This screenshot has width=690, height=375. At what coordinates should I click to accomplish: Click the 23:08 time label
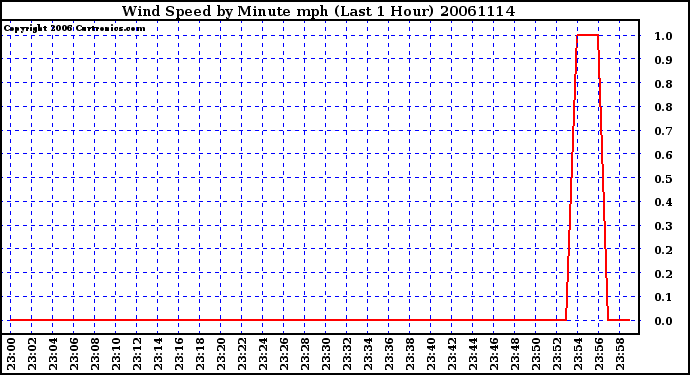click(x=95, y=354)
